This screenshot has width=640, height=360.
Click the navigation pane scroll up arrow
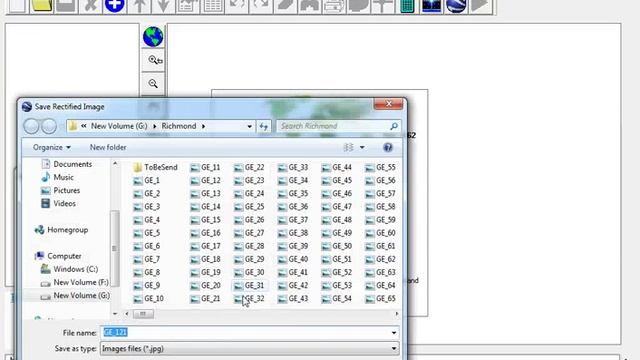(115, 164)
